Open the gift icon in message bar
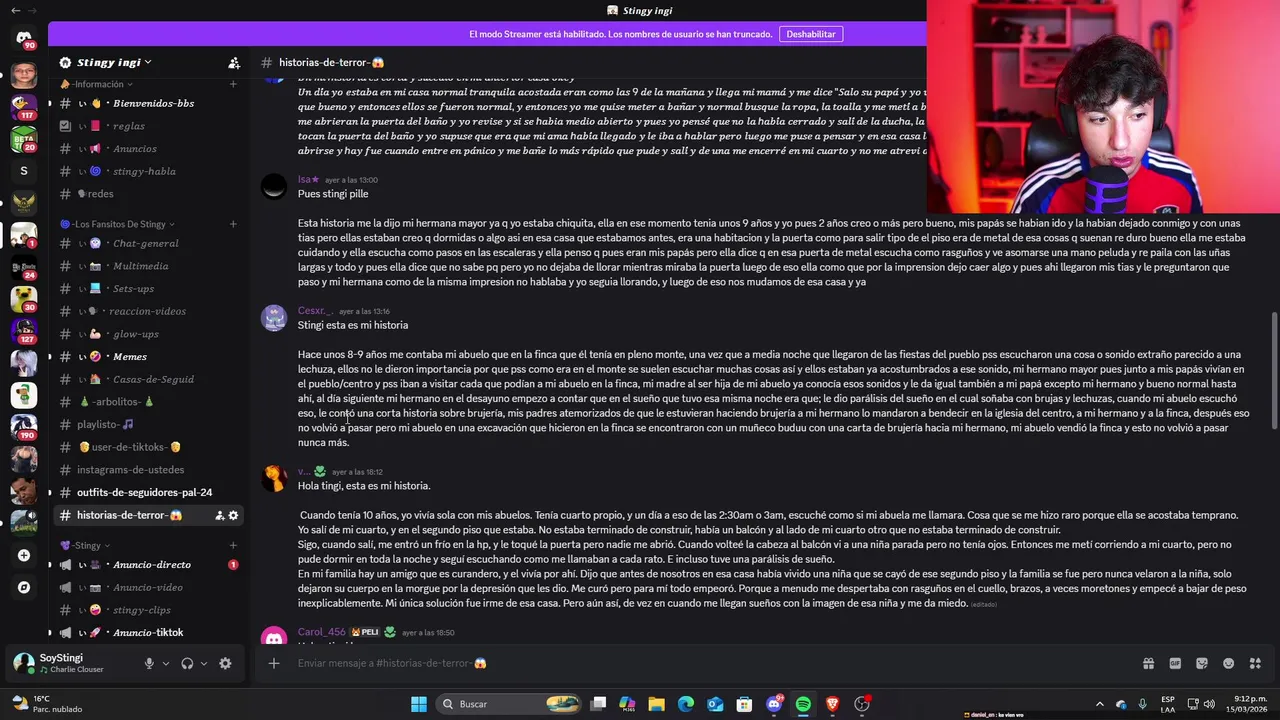The width and height of the screenshot is (1280, 720). pyautogui.click(x=1148, y=663)
